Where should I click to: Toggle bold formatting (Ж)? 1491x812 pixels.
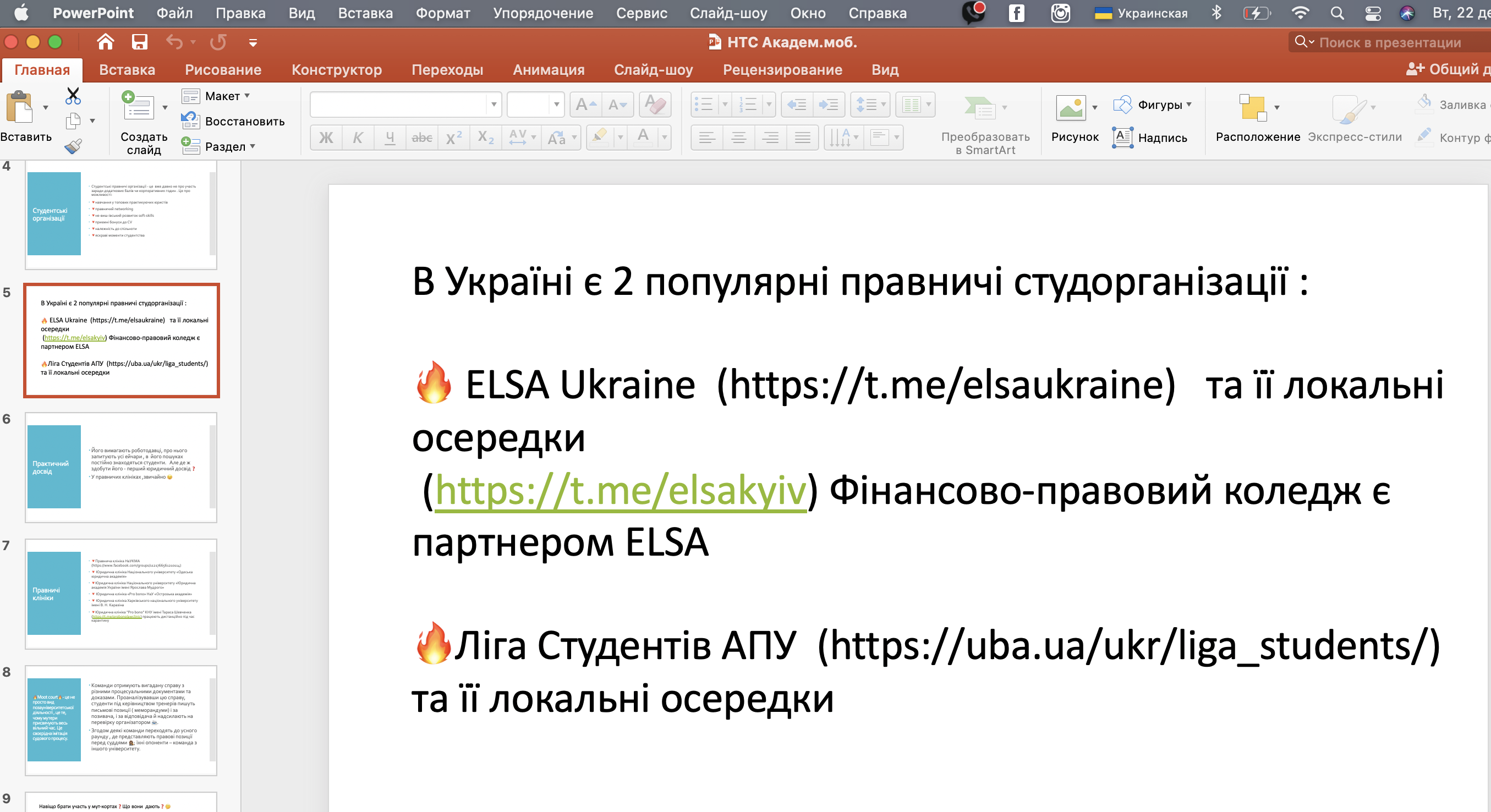click(x=326, y=138)
